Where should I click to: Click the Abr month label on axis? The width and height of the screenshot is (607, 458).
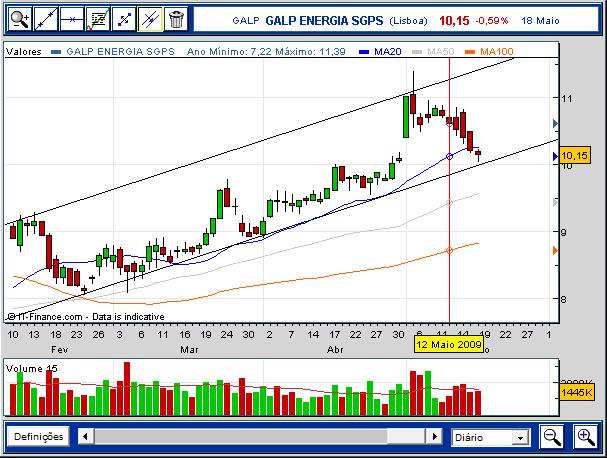(335, 350)
